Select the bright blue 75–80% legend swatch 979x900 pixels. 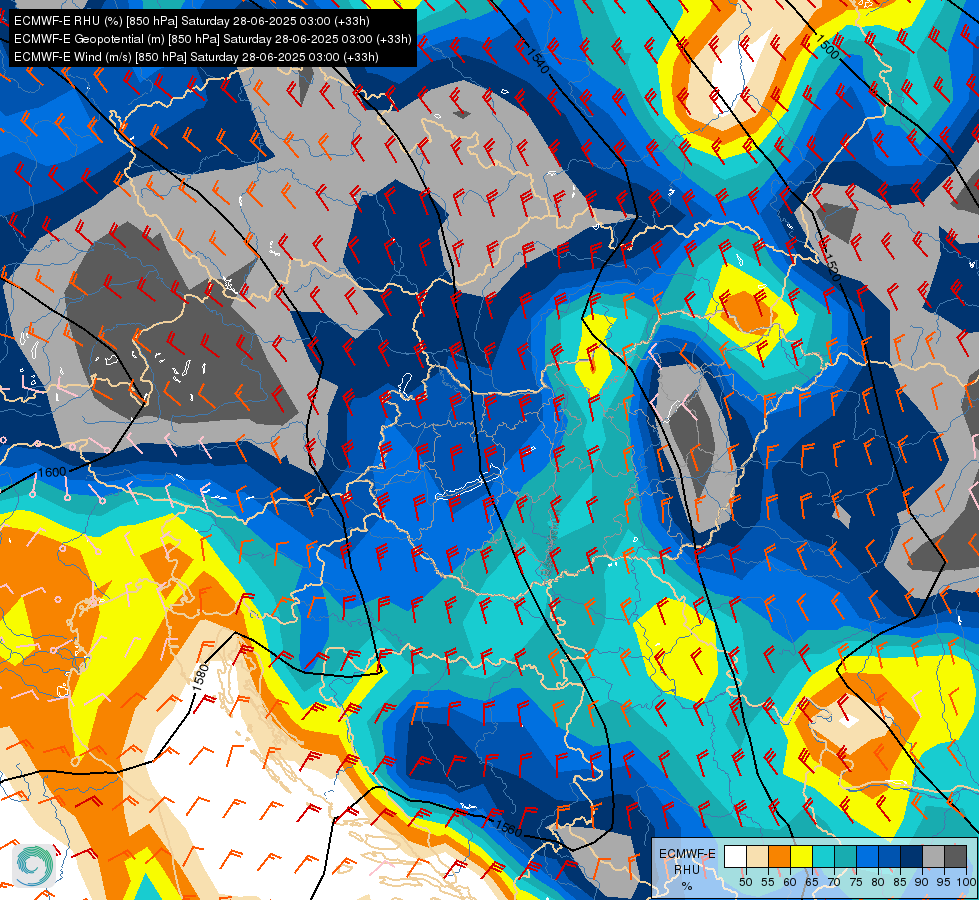[x=868, y=856]
